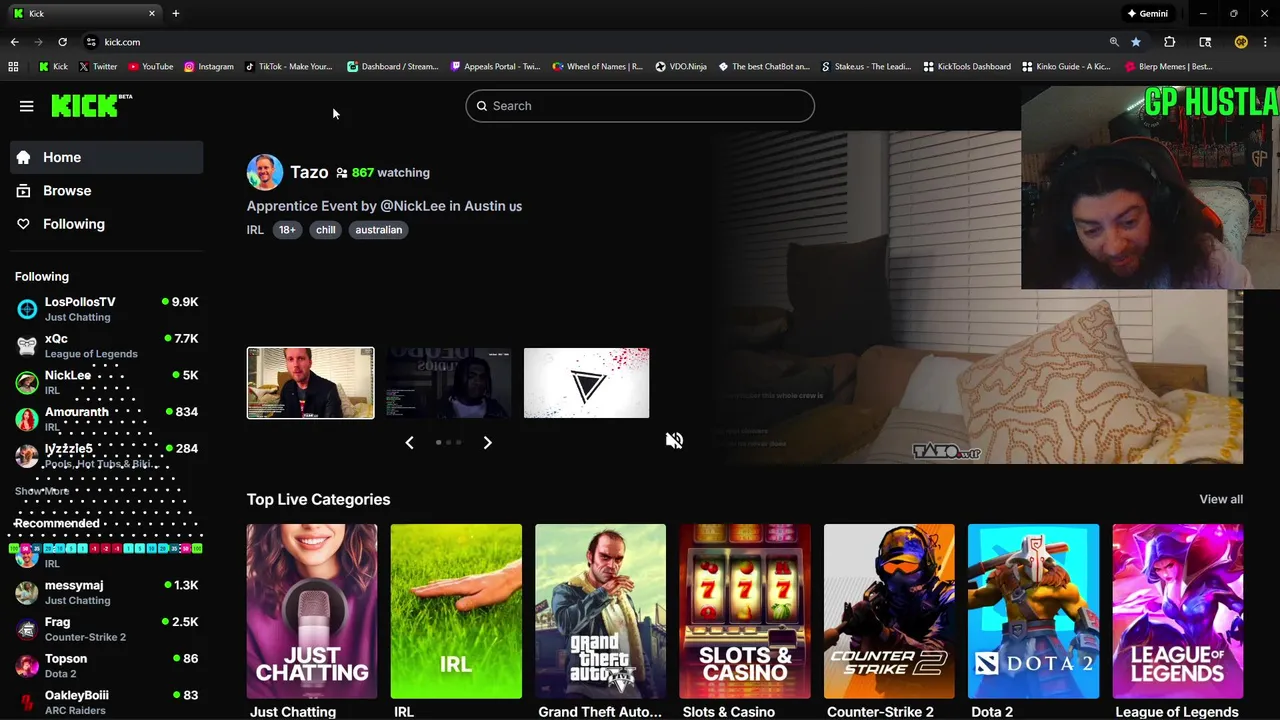Go to previous featured stream arrow
This screenshot has width=1280, height=720.
[x=409, y=442]
